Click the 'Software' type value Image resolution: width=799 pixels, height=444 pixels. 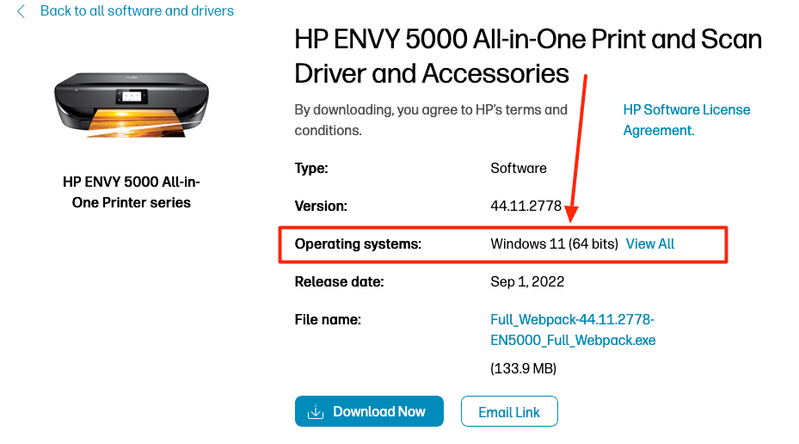[518, 168]
